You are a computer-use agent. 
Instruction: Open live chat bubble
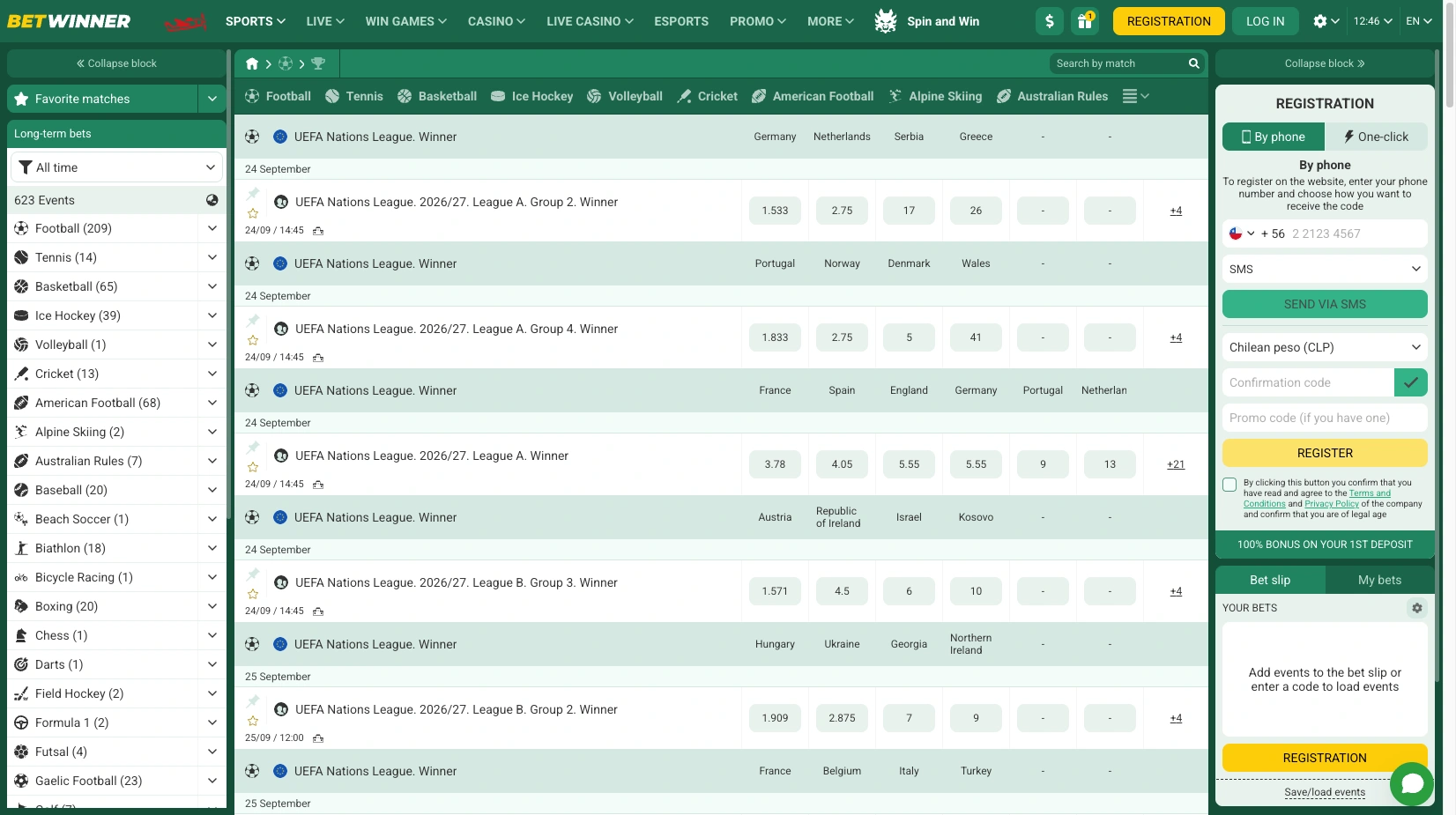point(1412,783)
